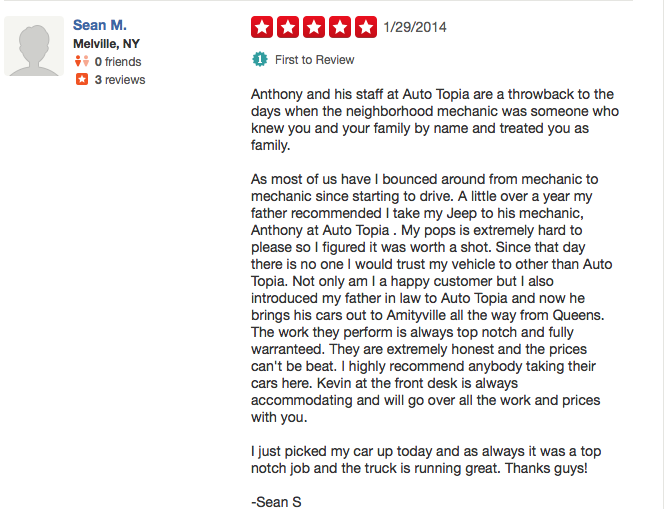This screenshot has width=666, height=509.
Task: Click the review date 1/29/2014
Action: (x=413, y=27)
